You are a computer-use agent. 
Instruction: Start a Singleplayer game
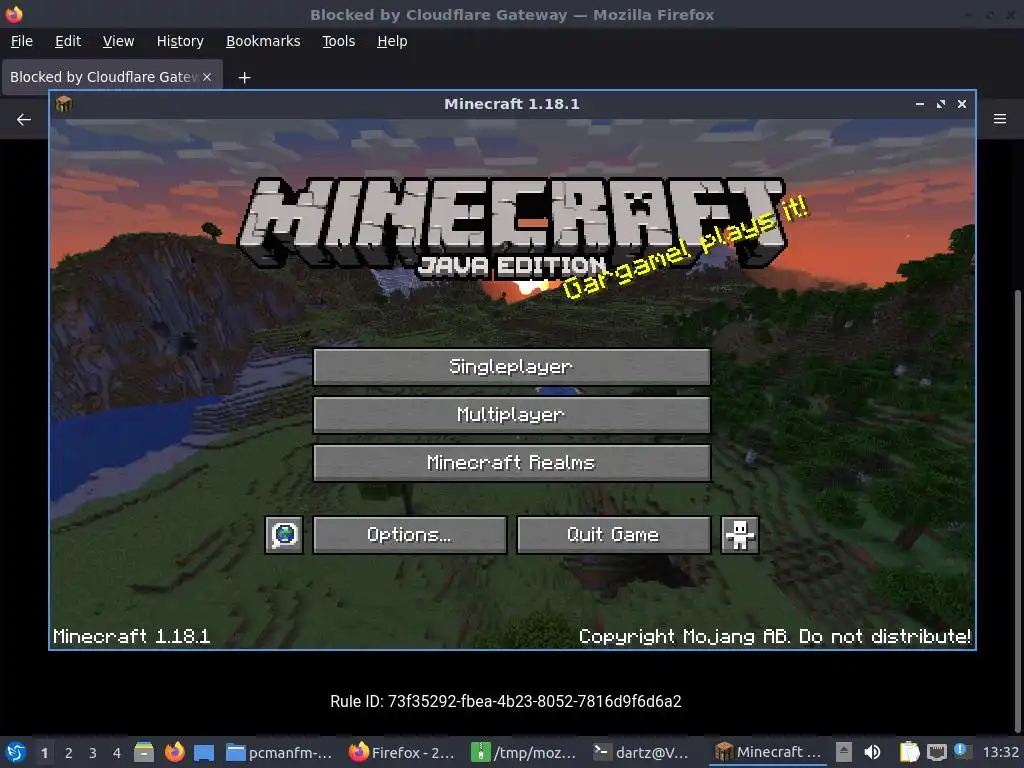pos(511,366)
